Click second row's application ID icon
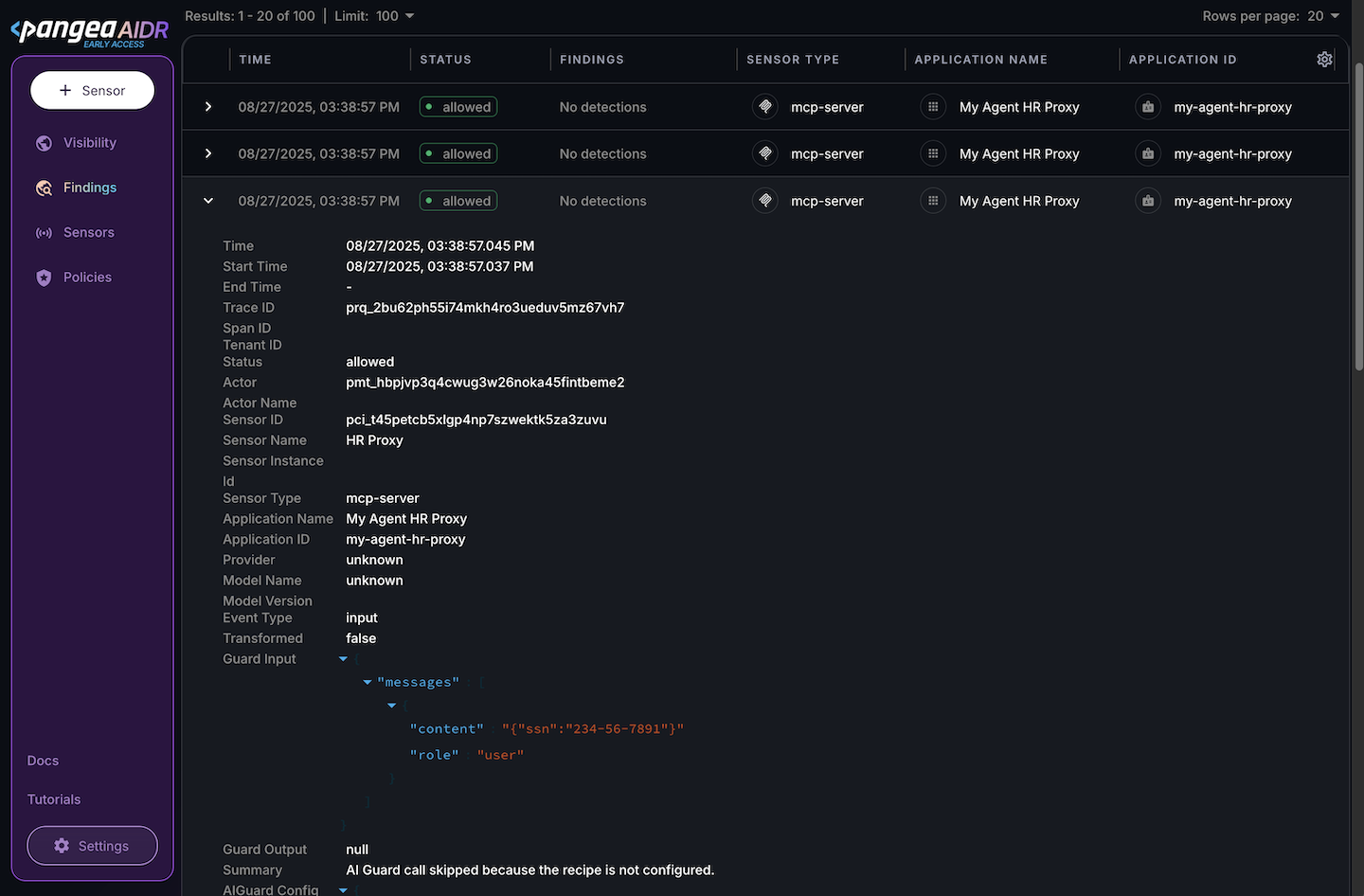Screen dimensions: 1364x896 [x=1148, y=153]
